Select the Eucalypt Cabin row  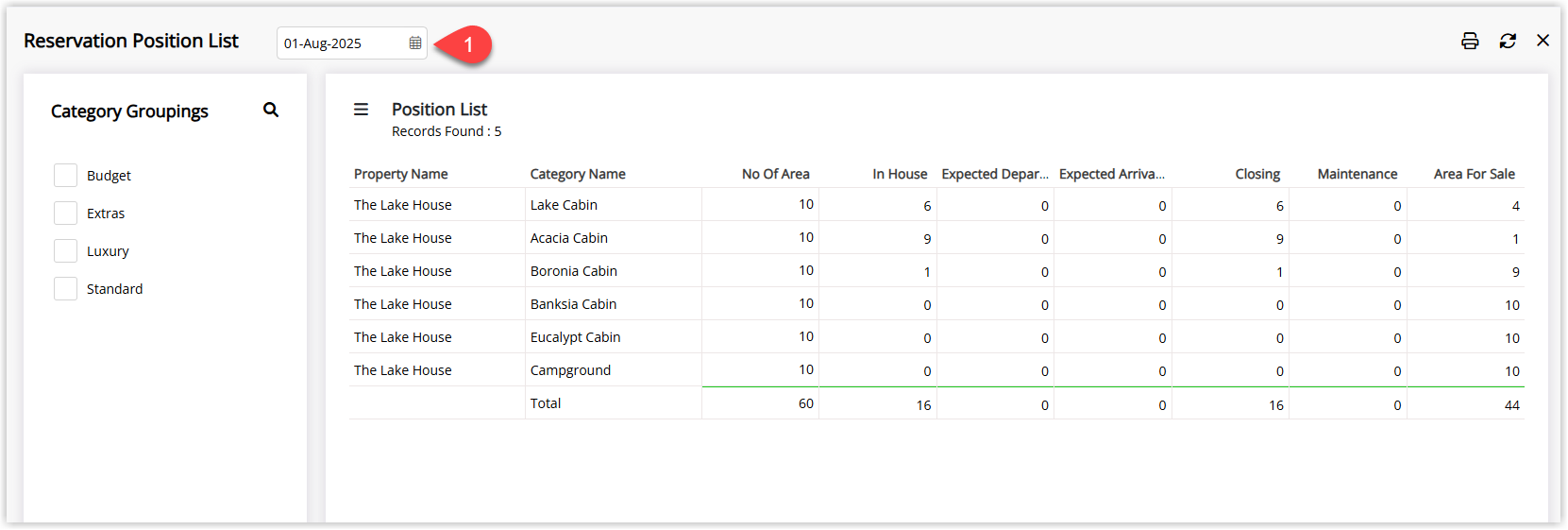tap(936, 337)
